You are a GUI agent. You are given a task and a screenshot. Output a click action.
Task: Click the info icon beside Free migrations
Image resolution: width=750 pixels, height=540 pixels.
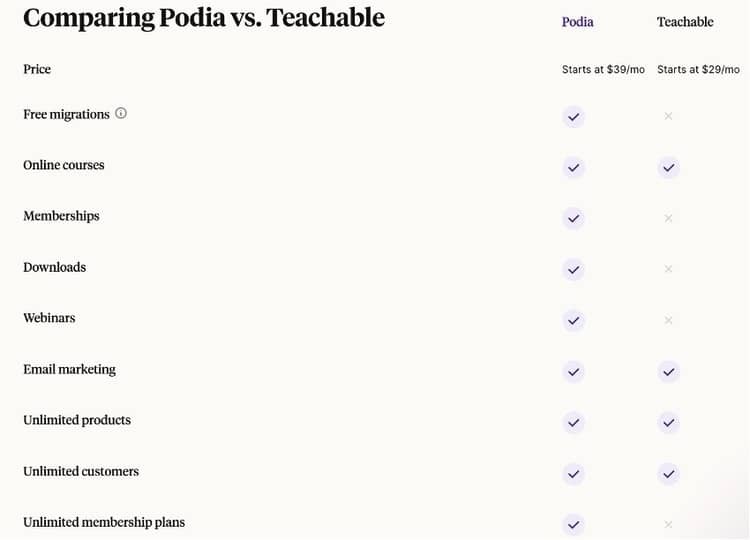click(x=121, y=114)
